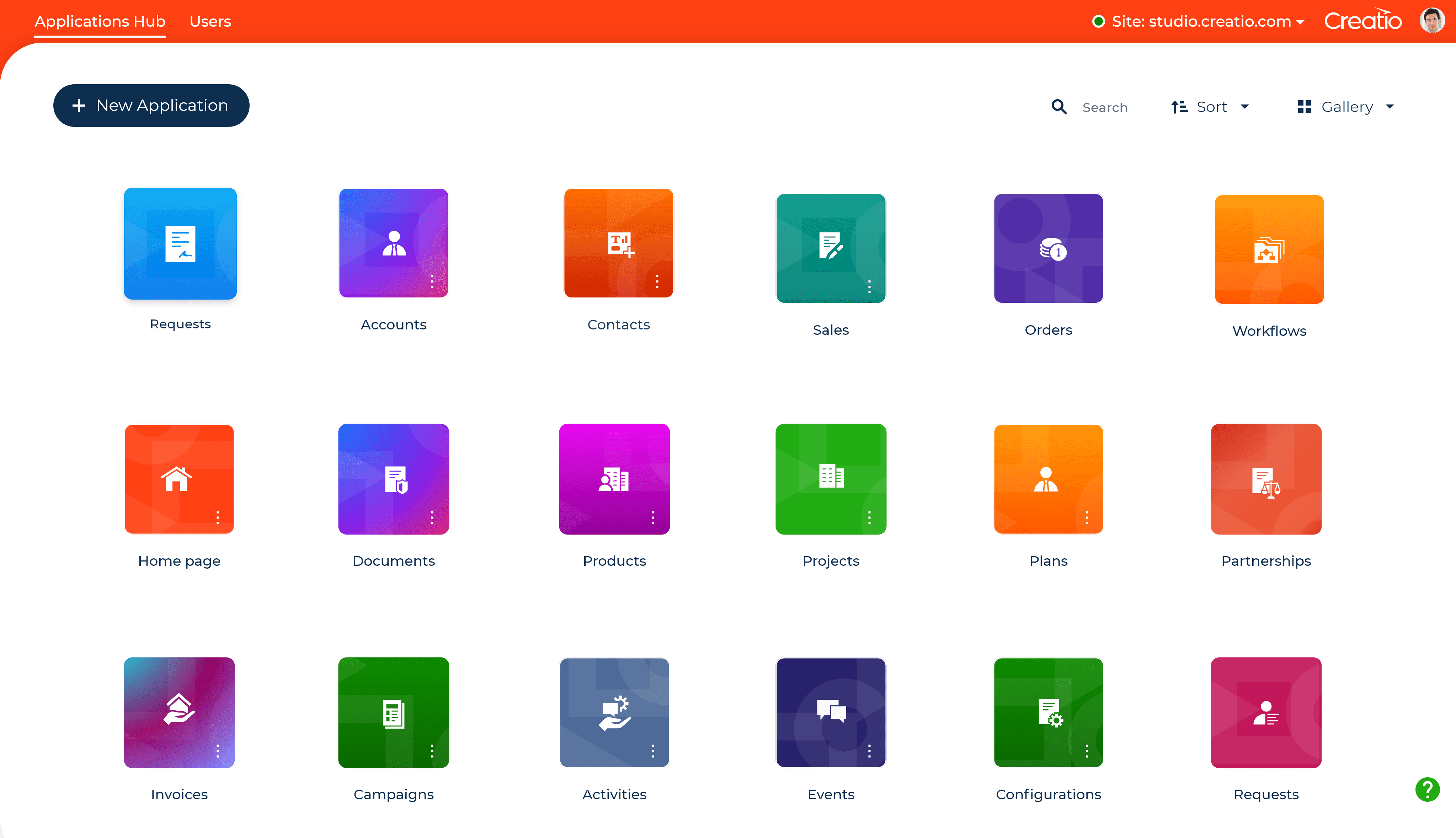Open the Invoices application
This screenshot has width=1456, height=838.
179,712
